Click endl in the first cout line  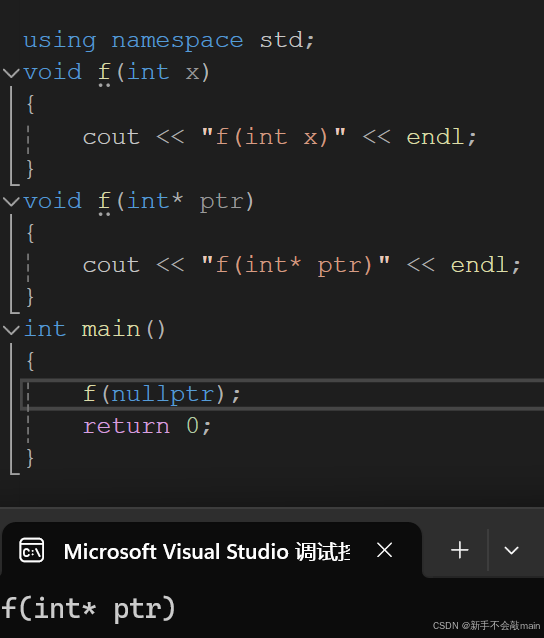[x=435, y=137]
